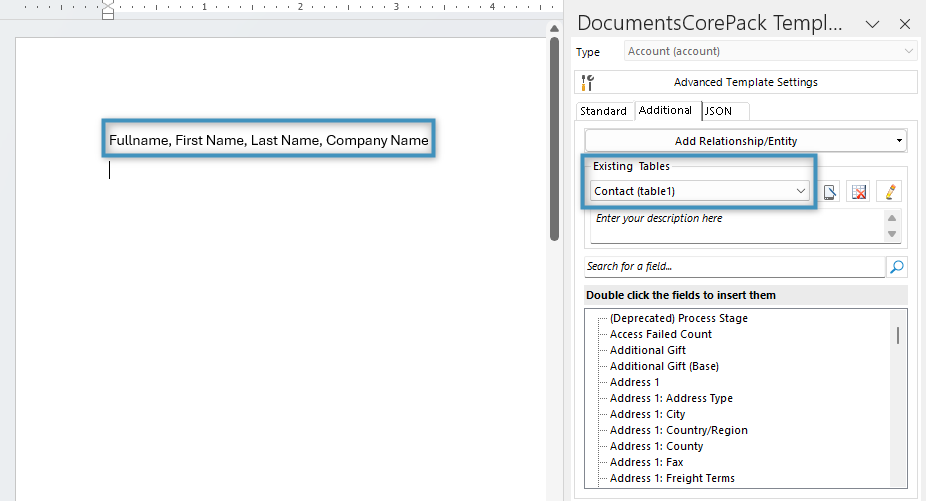Screen dimensions: 926x501
Task: Click the field list scrollbar thumb
Action: (x=898, y=336)
